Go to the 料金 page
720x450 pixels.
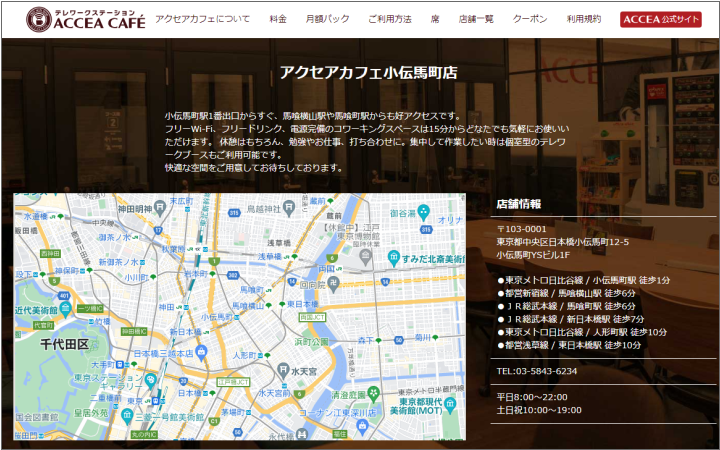278,19
